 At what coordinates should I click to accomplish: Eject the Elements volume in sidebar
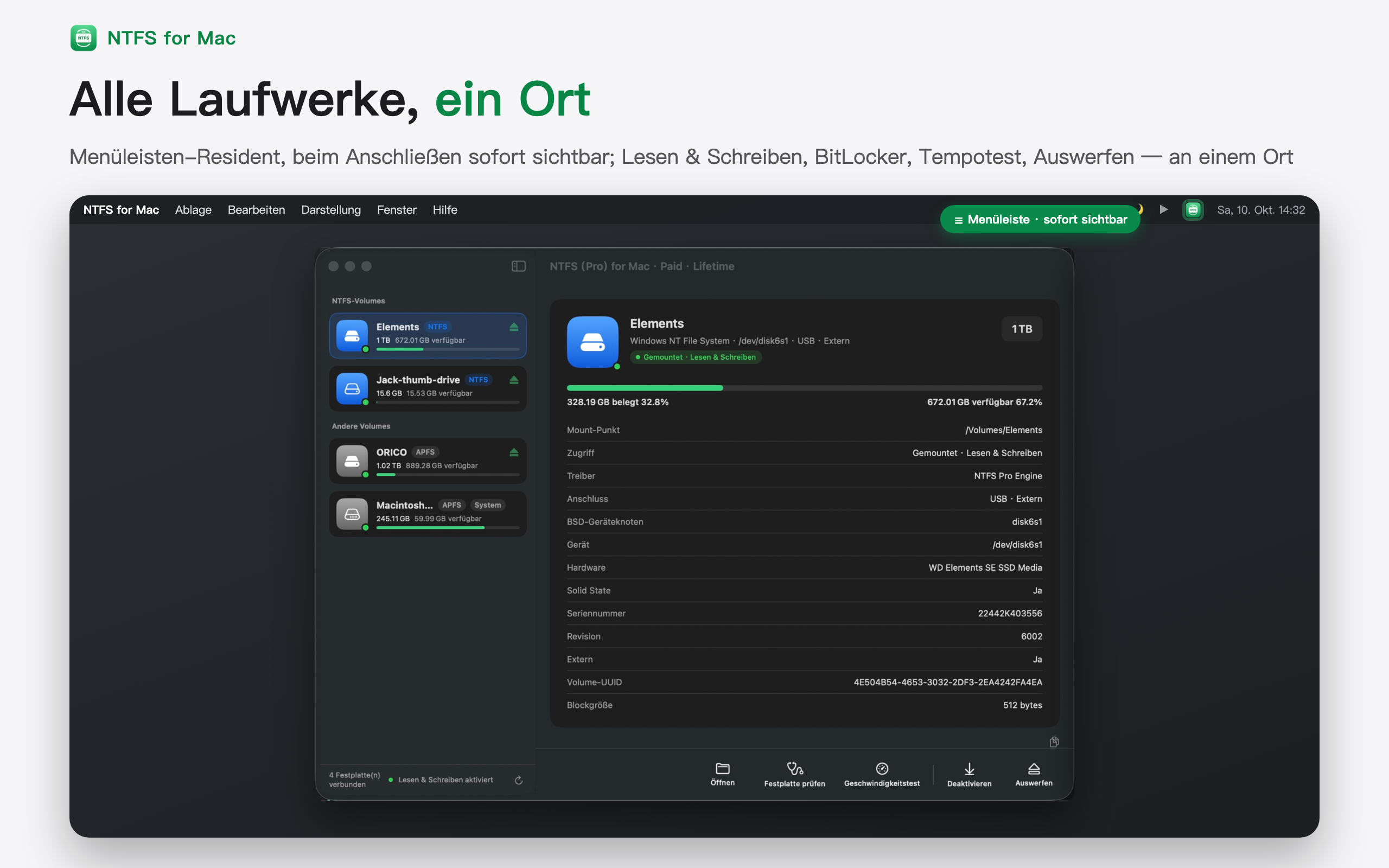pos(514,327)
